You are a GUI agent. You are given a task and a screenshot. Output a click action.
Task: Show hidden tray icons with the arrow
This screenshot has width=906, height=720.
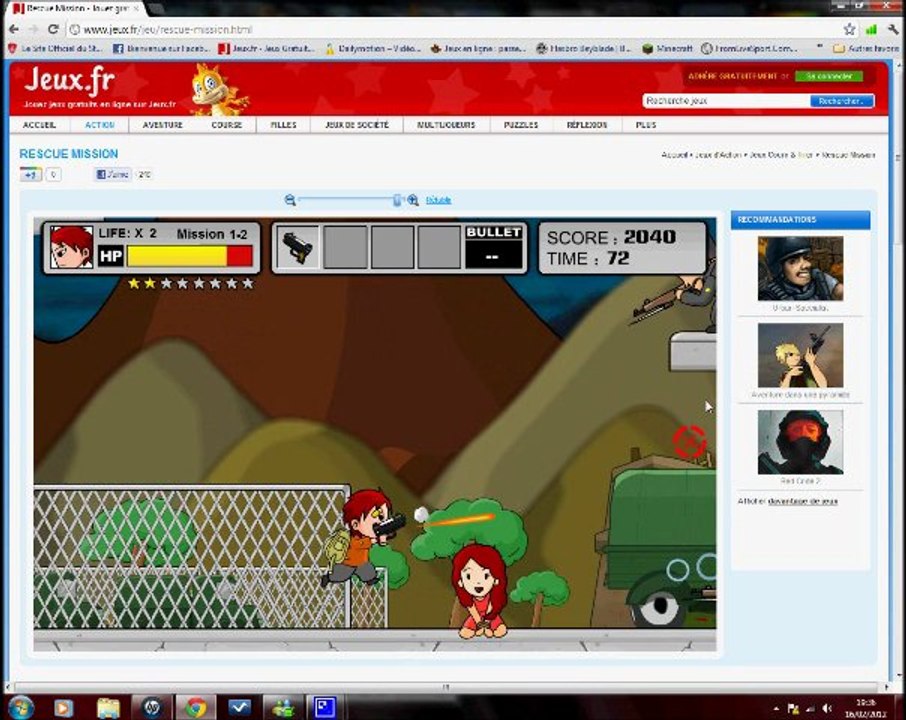776,708
